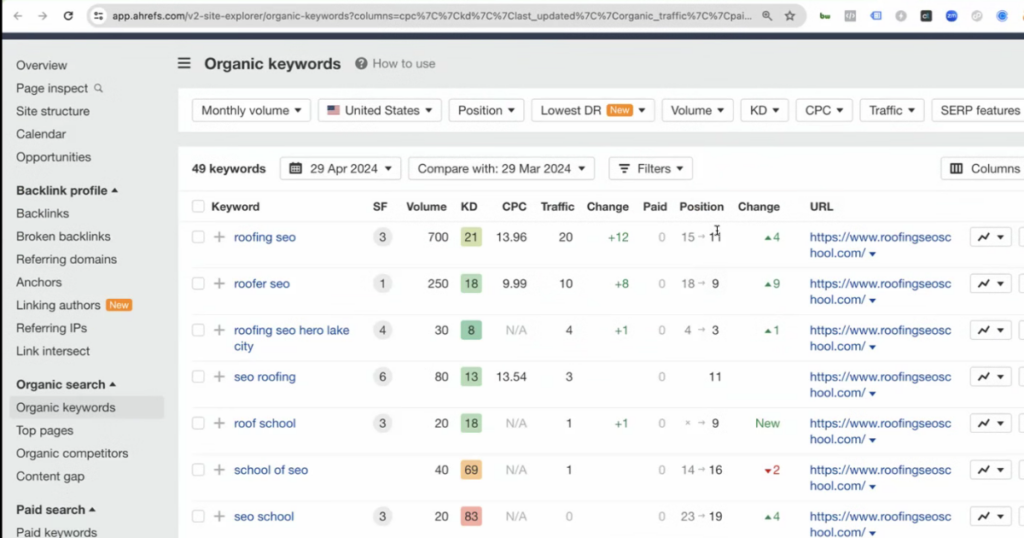Open the trend chart button for roofer seo
The image size is (1024, 538).
(991, 283)
